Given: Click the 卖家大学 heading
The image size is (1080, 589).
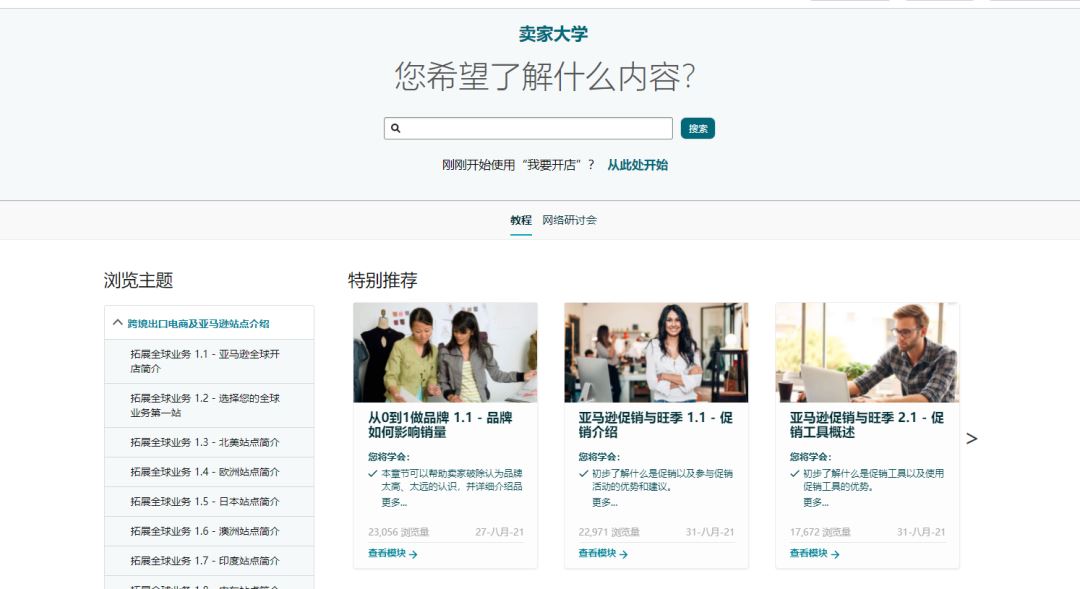Looking at the screenshot, I should (553, 34).
